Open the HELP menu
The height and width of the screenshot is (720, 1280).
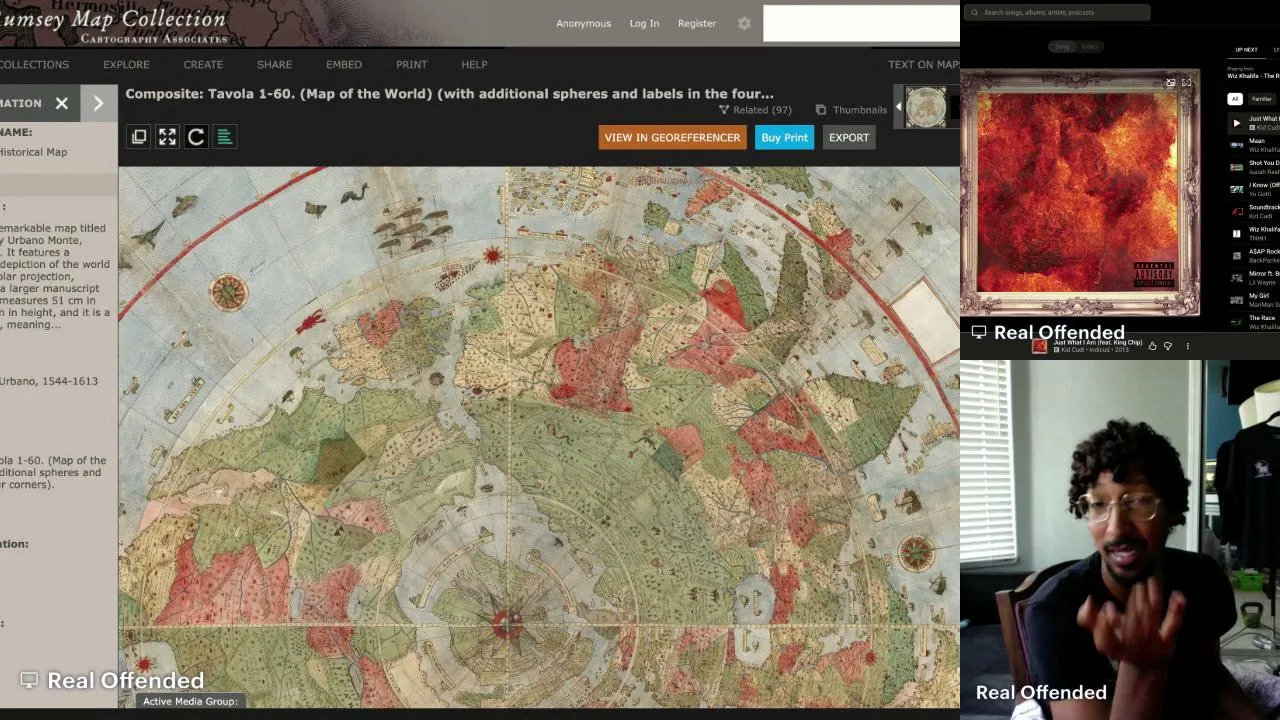[x=474, y=65]
